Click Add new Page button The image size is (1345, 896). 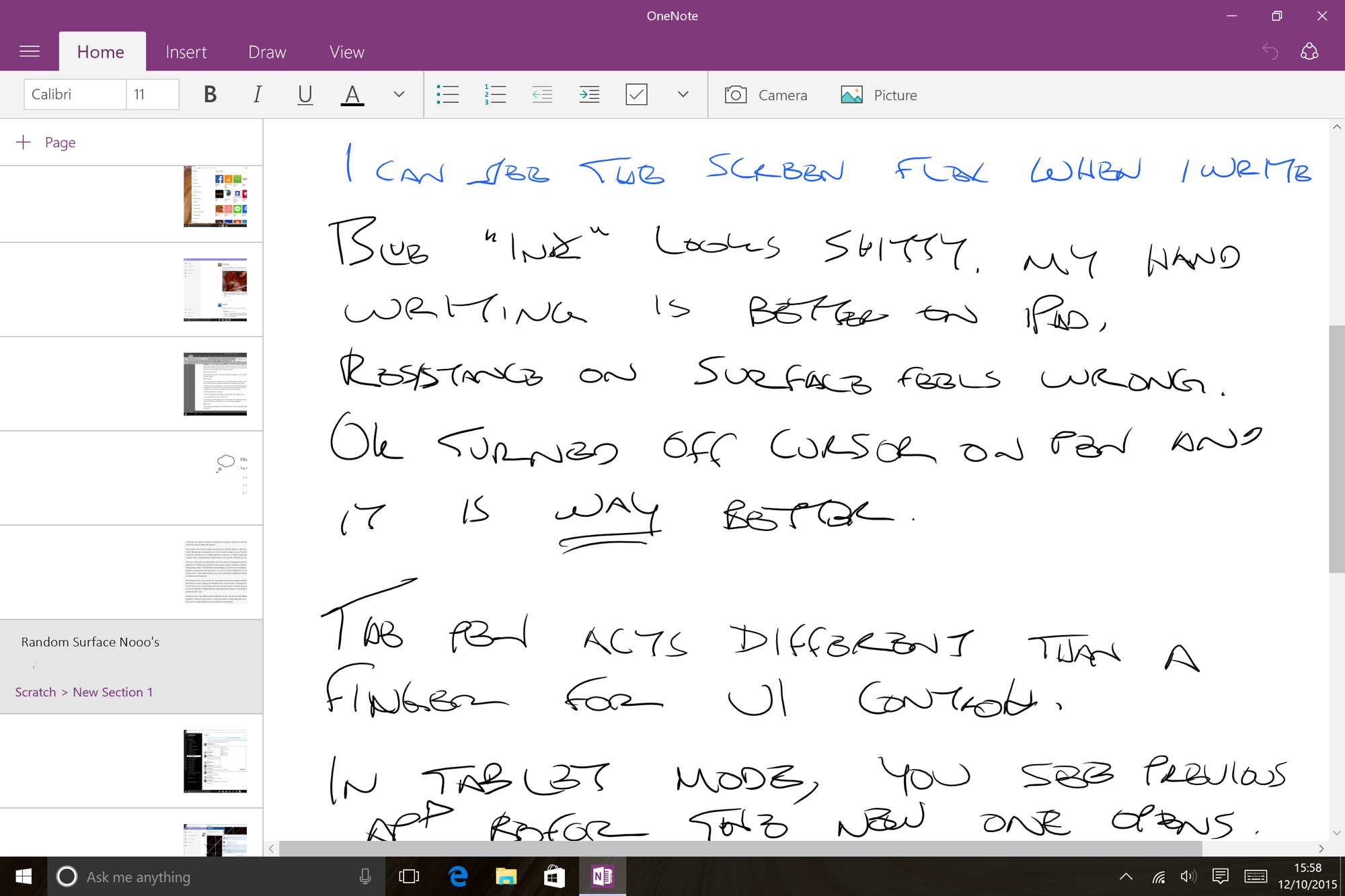[45, 141]
